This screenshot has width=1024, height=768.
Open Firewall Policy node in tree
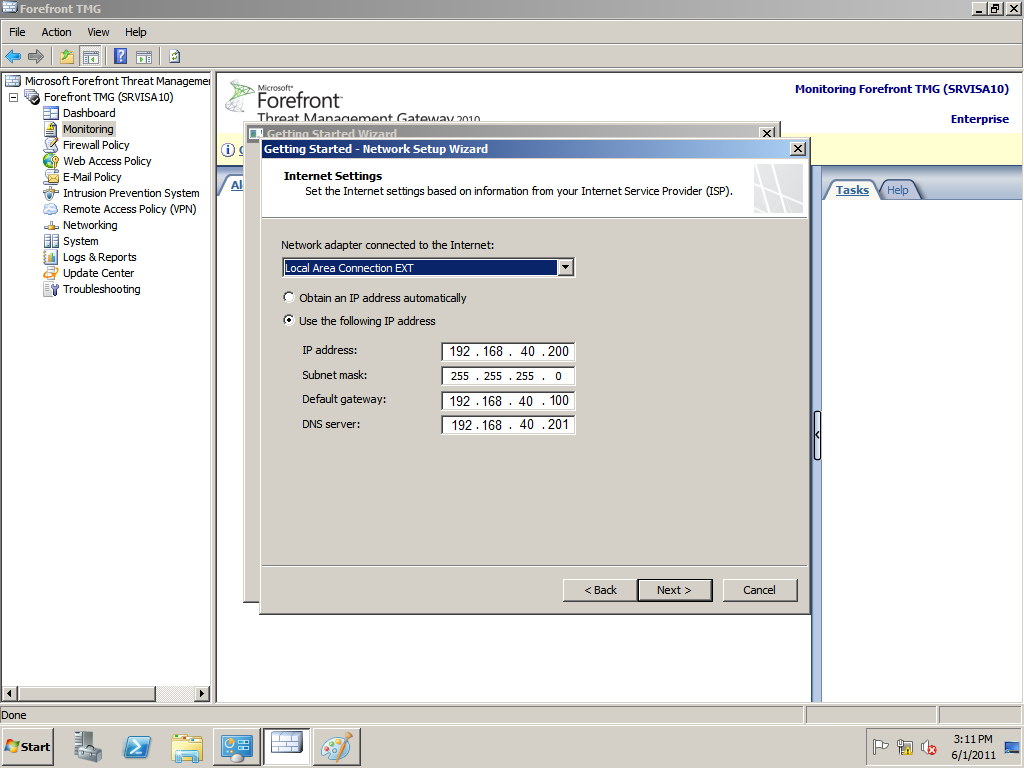click(96, 145)
